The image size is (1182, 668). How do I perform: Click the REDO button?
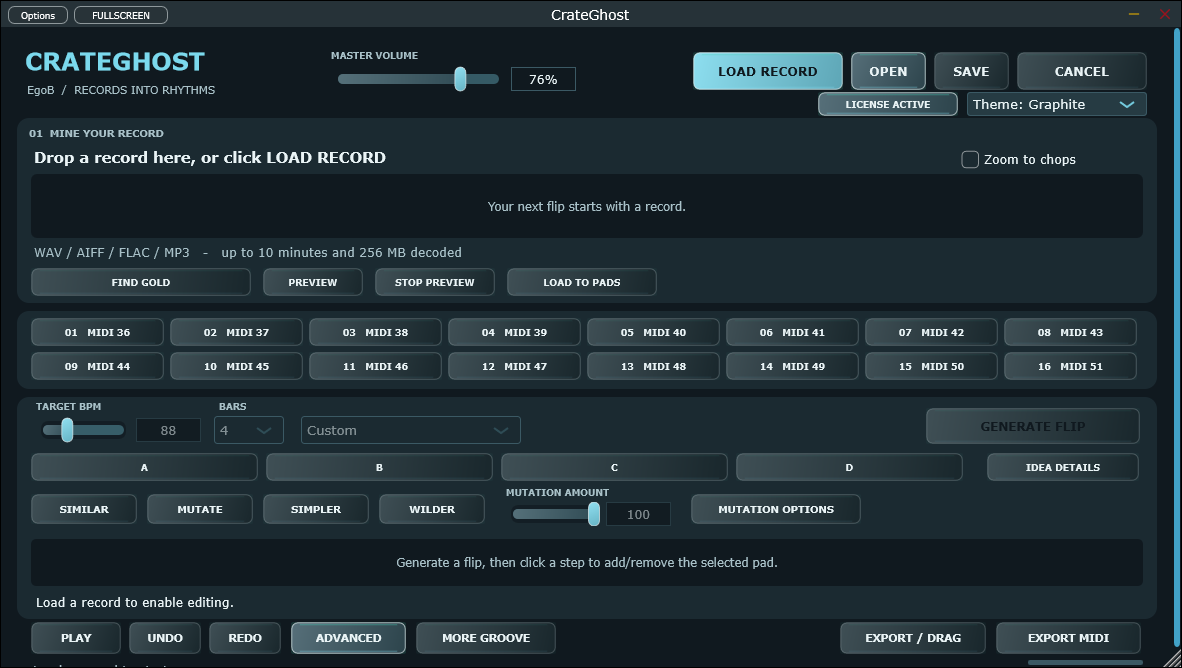(x=245, y=638)
